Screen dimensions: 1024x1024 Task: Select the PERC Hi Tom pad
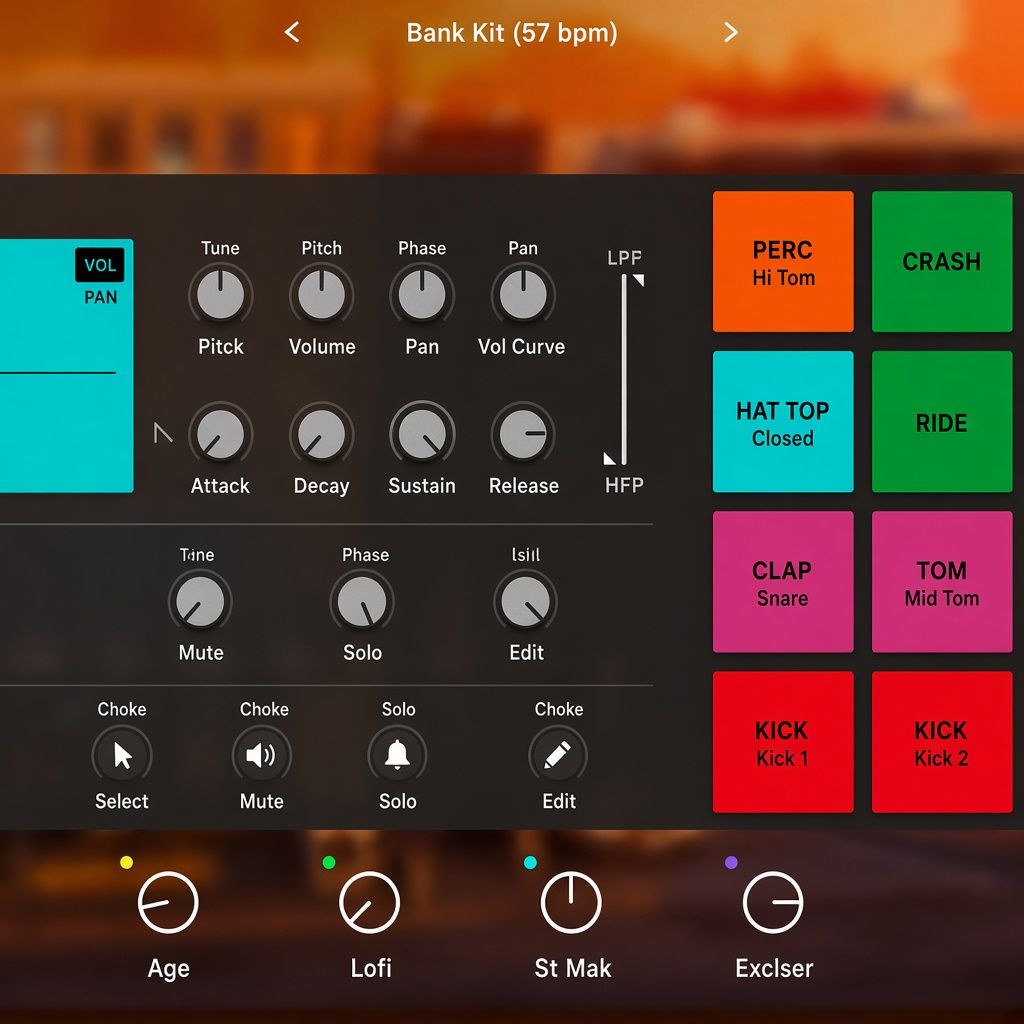coord(783,261)
